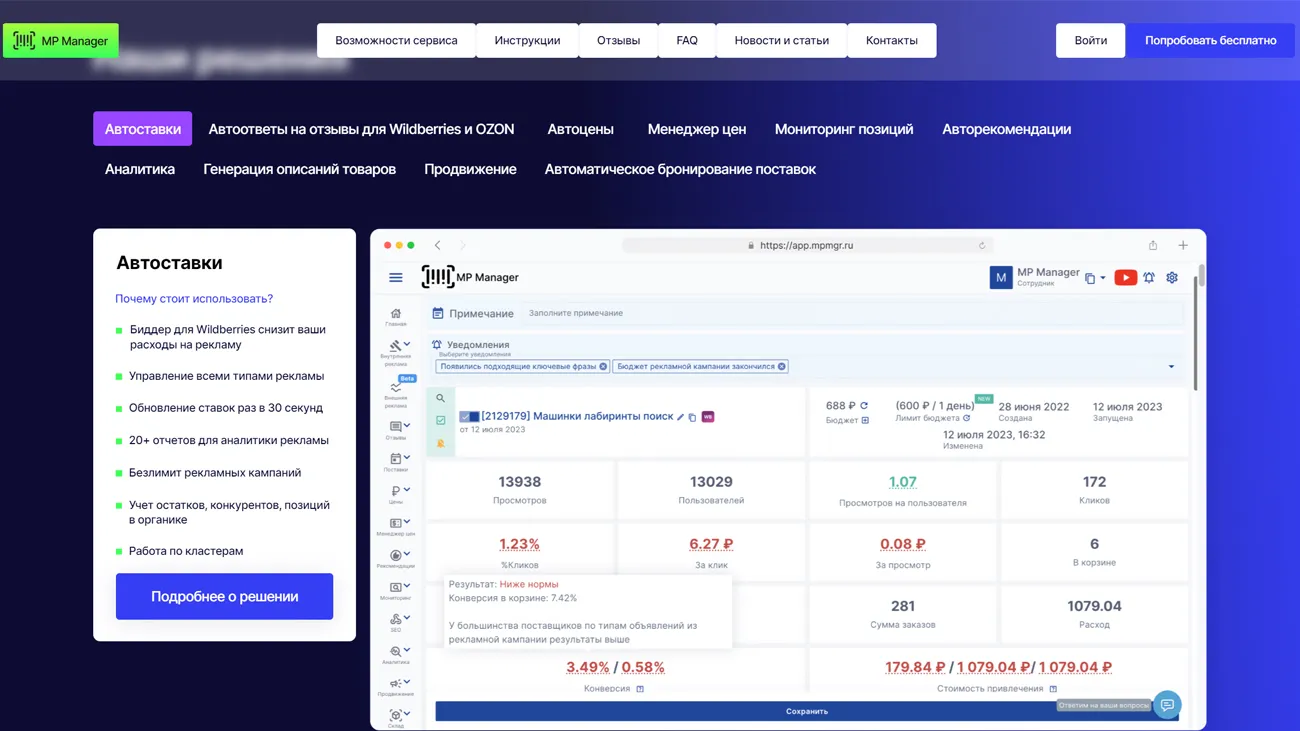Click the 'Попробовать бесплатно' button

click(1210, 41)
